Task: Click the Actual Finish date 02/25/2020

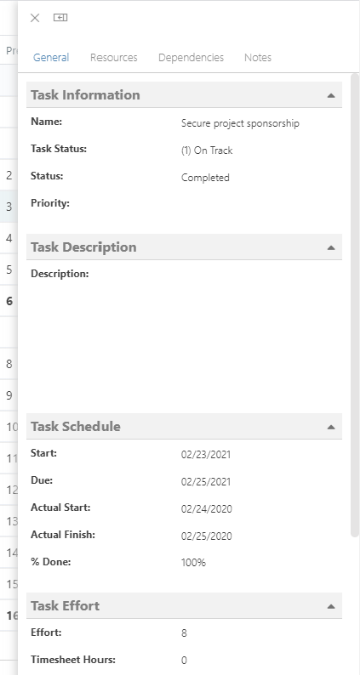Action: pos(207,536)
